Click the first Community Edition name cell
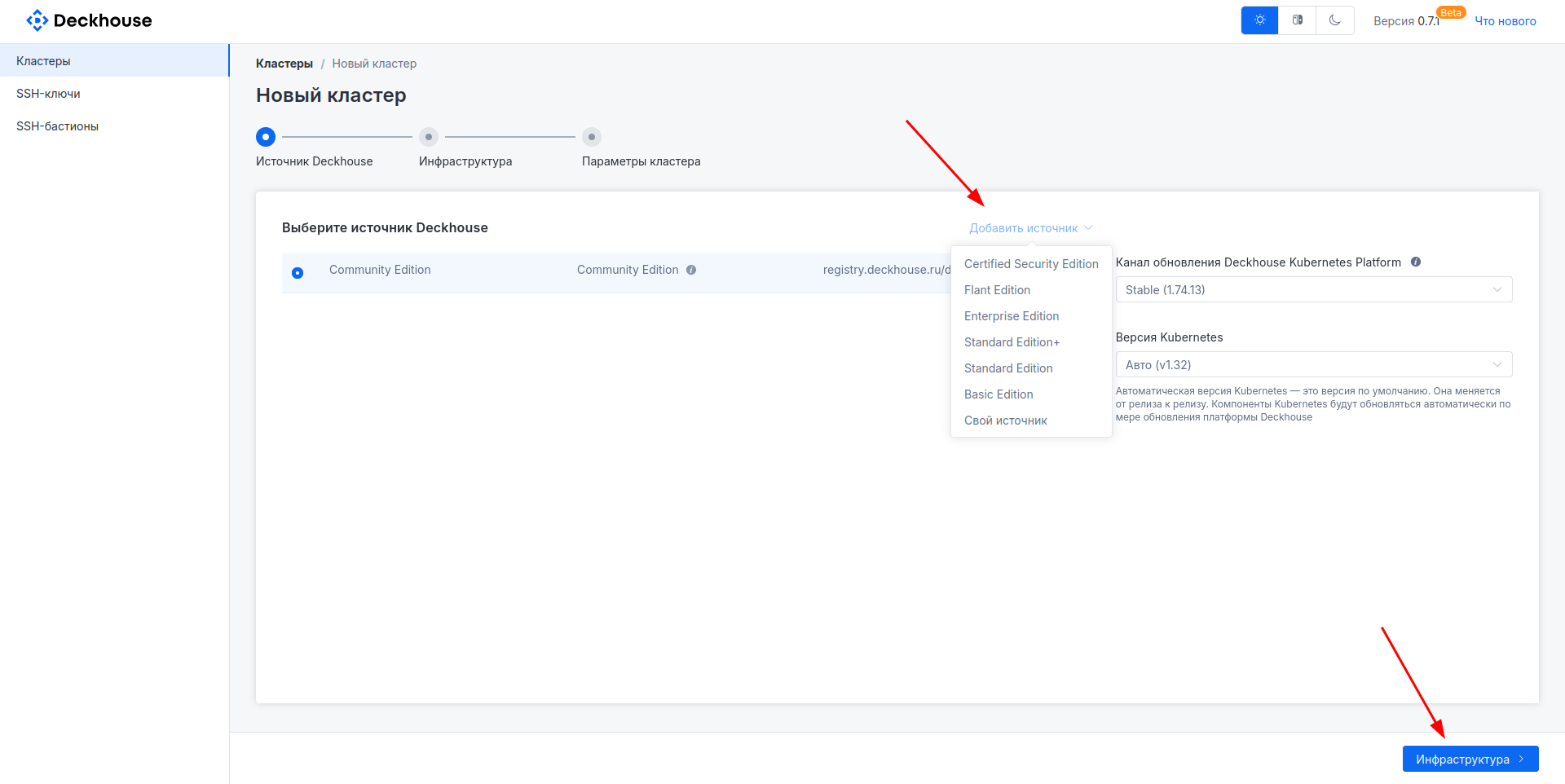Viewport: 1565px width, 784px height. pos(380,270)
